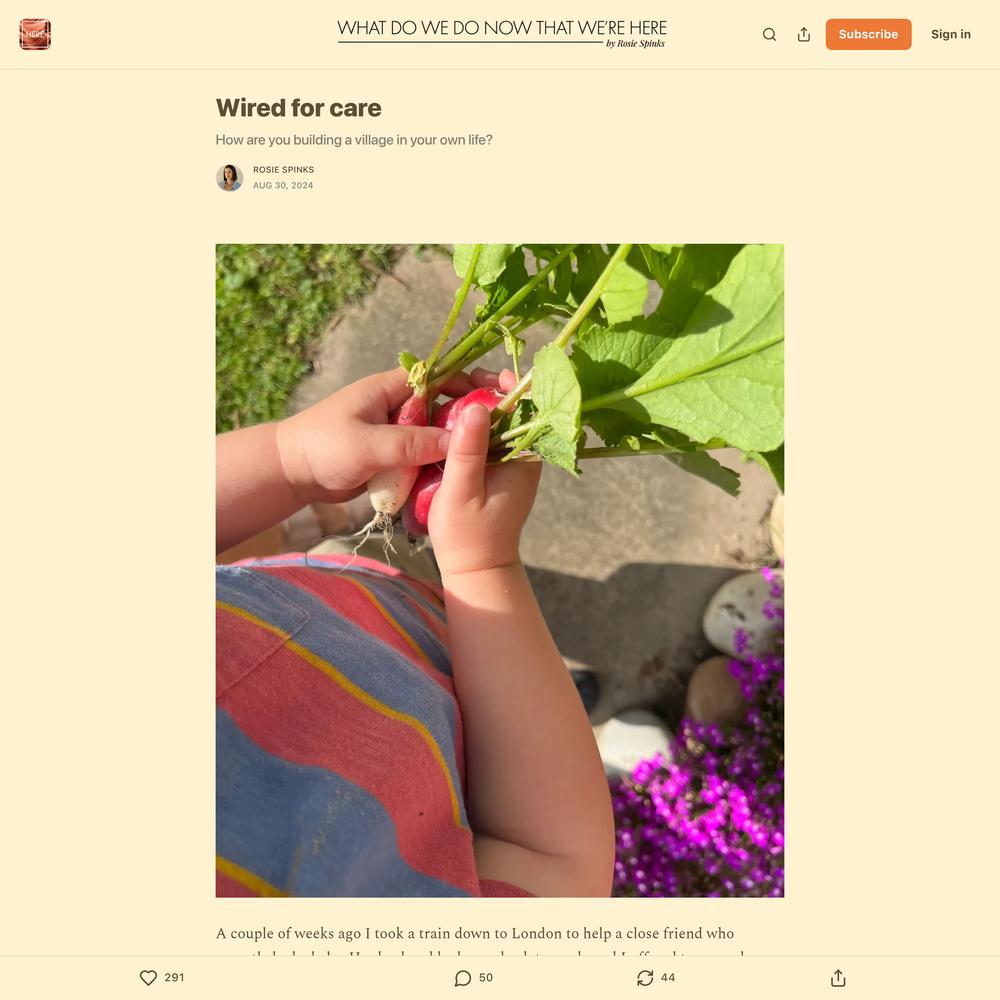Viewport: 1000px width, 1000px height.
Task: Open the Sign in link
Action: tap(950, 34)
